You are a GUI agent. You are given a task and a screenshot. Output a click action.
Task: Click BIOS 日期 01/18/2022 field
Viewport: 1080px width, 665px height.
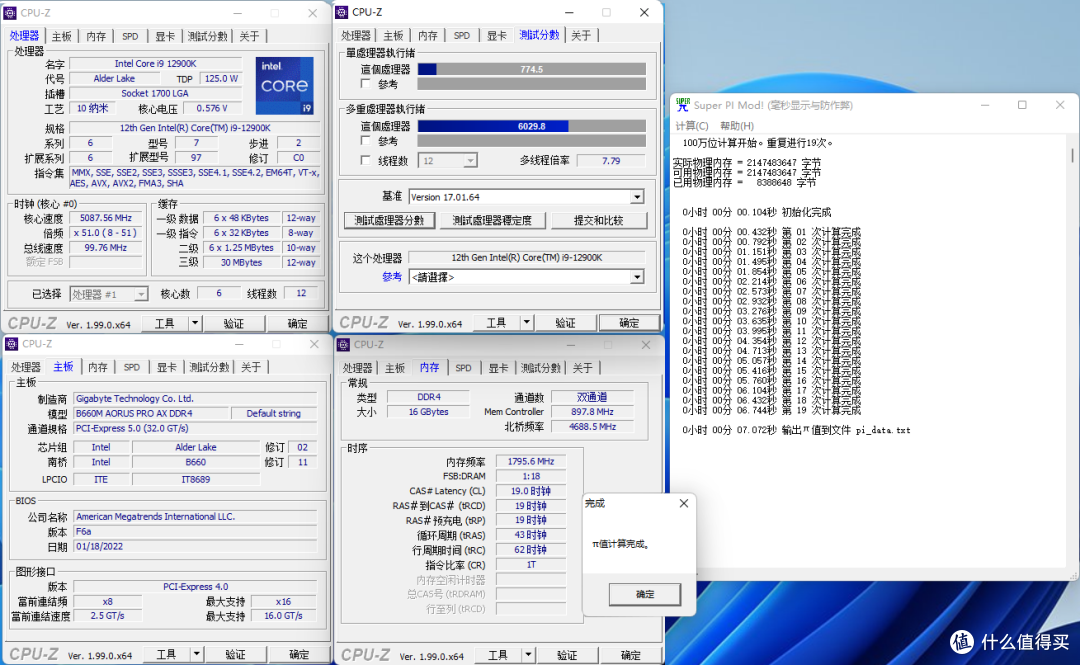tap(195, 546)
